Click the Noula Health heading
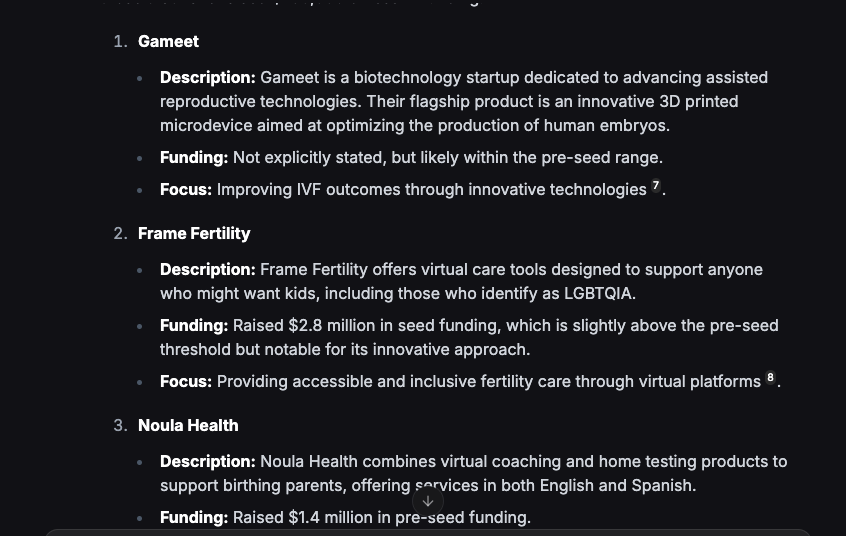The width and height of the screenshot is (846, 536). click(188, 425)
